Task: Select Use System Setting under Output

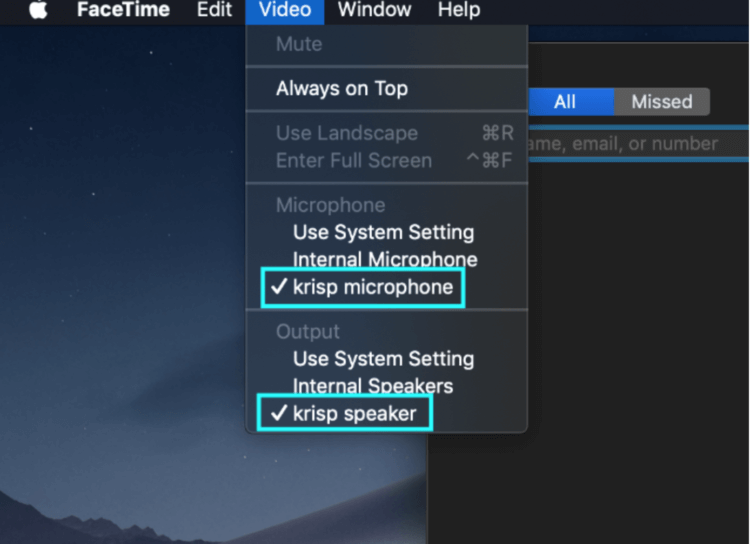Action: [386, 359]
